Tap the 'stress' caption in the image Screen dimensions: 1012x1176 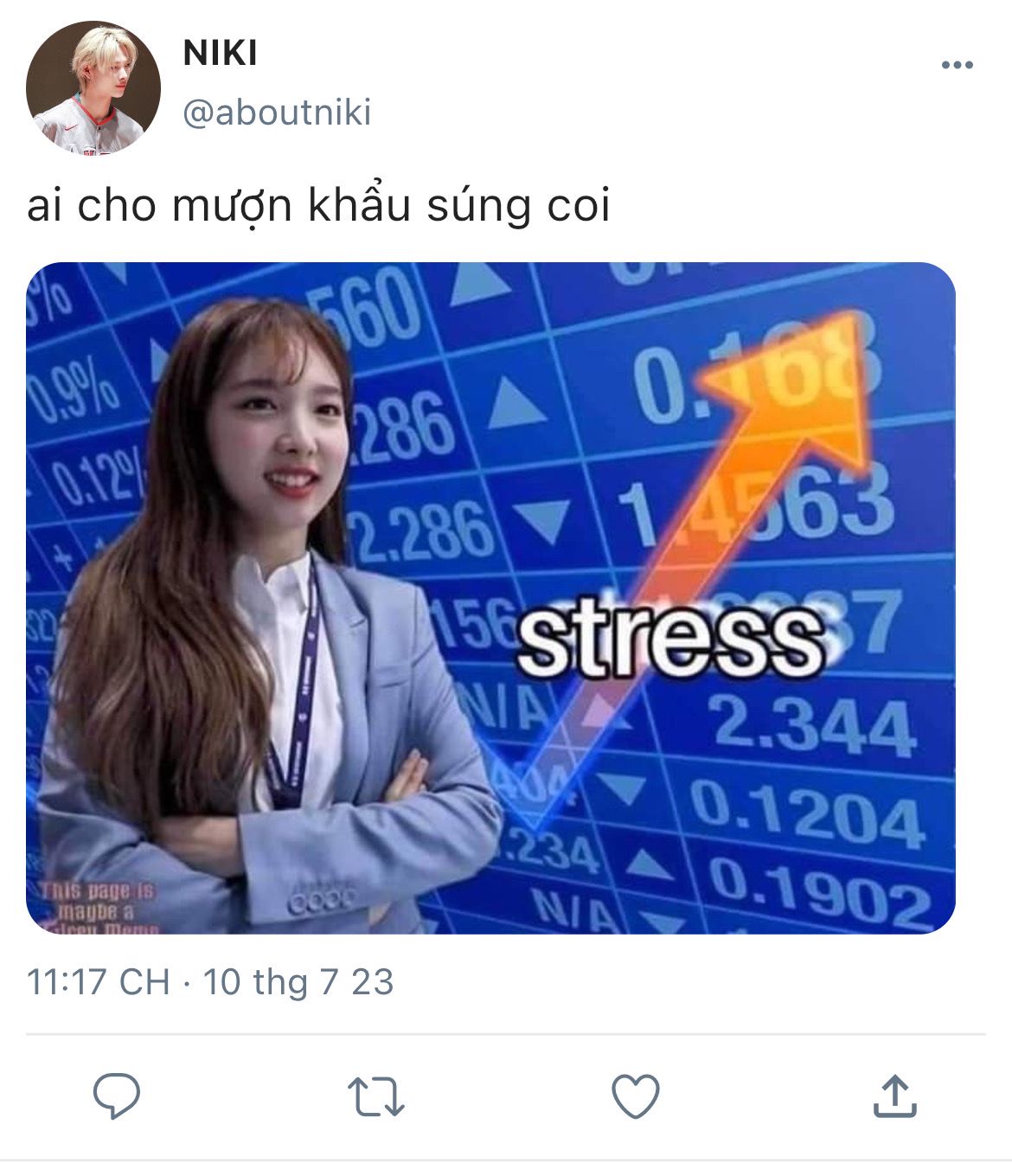point(670,640)
